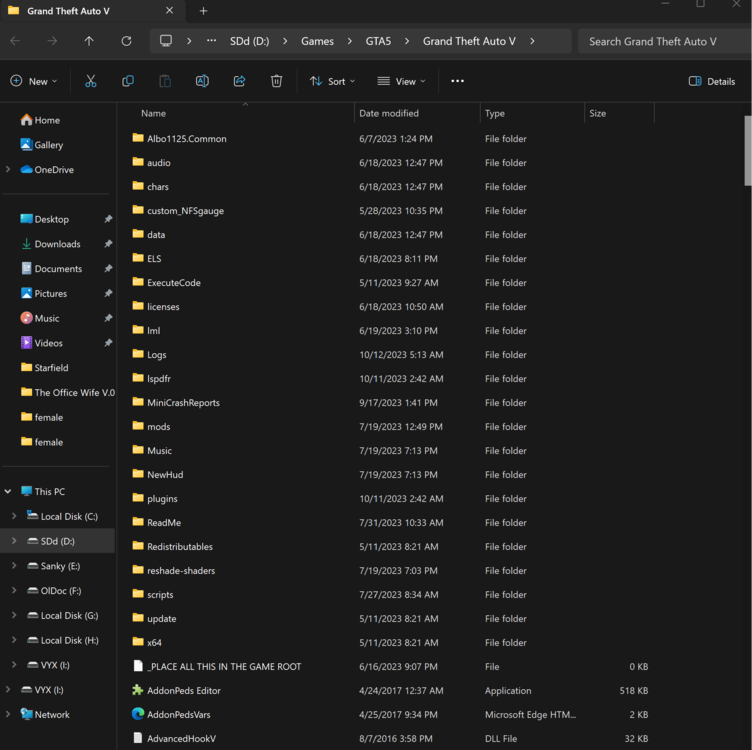Screen dimensions: 752x750
Task: Click the pin icon beside Downloads
Action: (x=108, y=244)
